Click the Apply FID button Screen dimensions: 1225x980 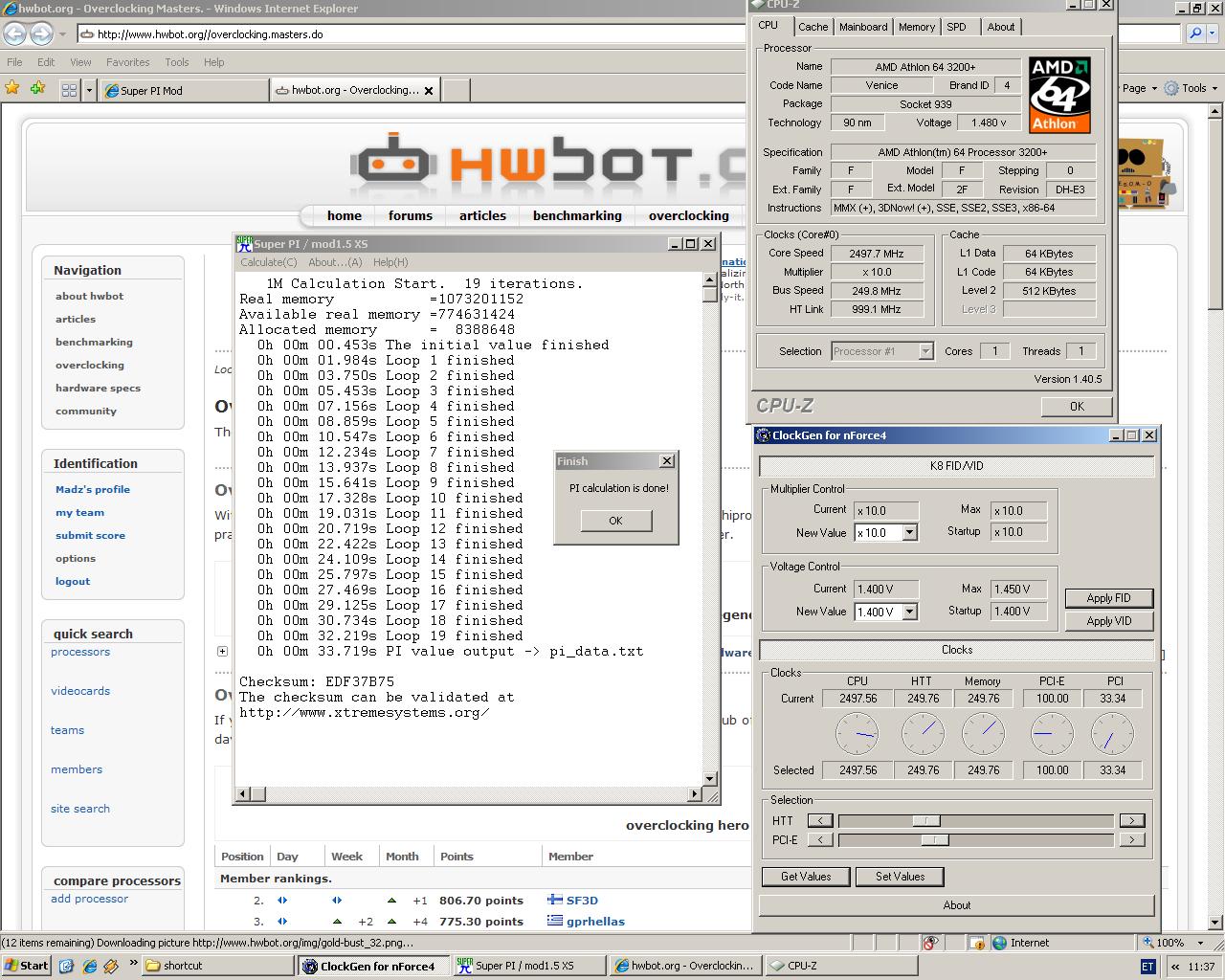pyautogui.click(x=1108, y=598)
